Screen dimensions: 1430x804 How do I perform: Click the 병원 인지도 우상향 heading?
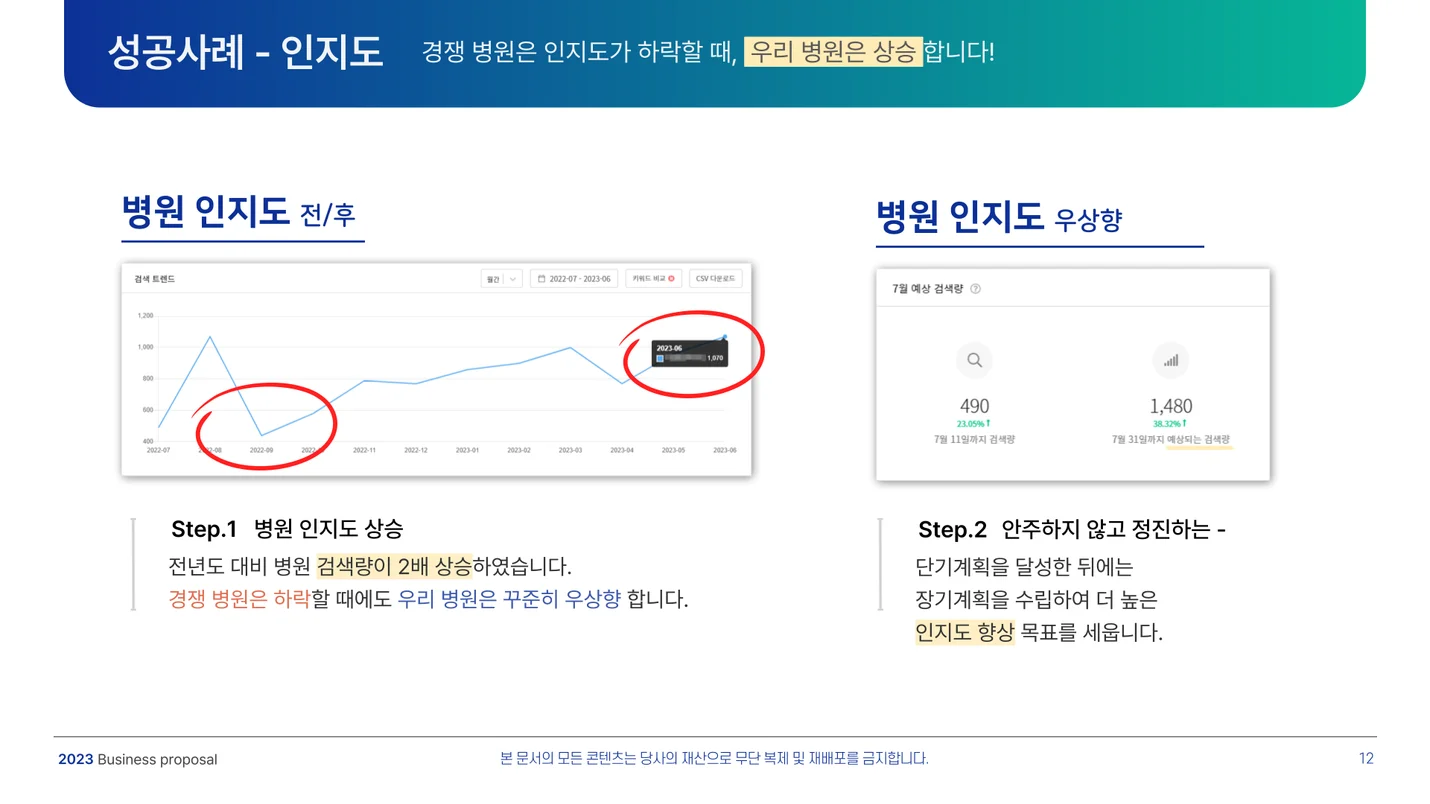998,217
